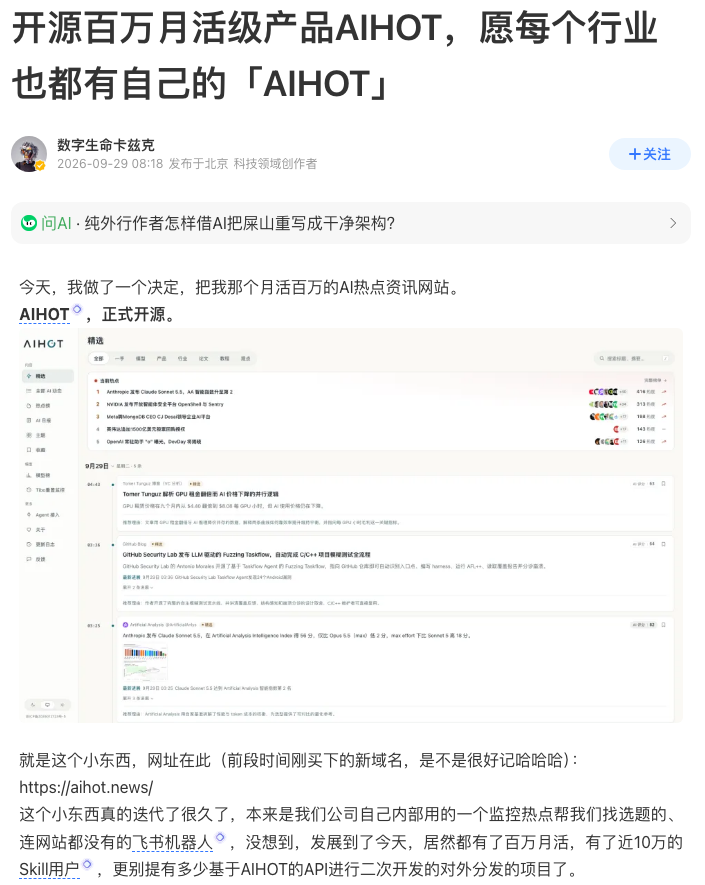Click the 科技领域创作者 label

275,164
